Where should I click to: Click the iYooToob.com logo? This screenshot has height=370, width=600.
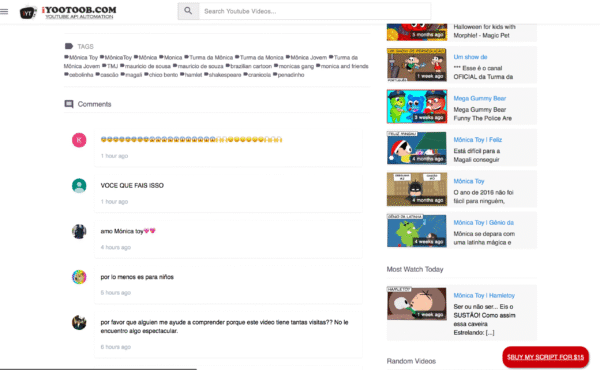pos(68,12)
